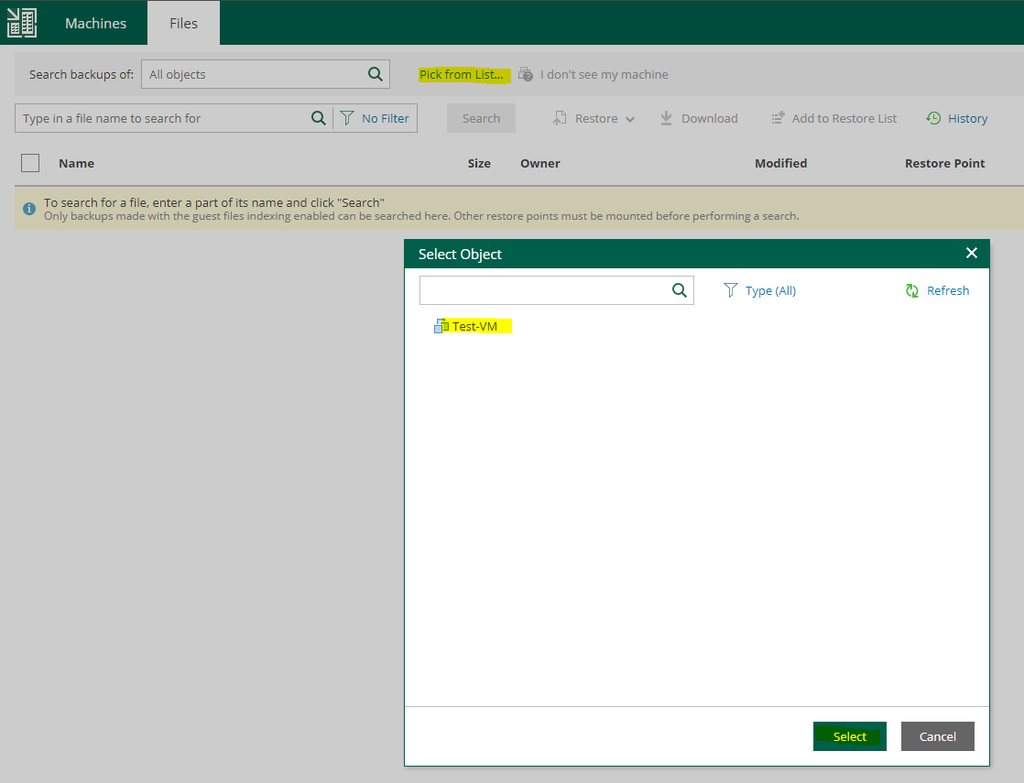Screen dimensions: 1024x783
Task: Switch to the Machines tab
Action: coord(96,23)
